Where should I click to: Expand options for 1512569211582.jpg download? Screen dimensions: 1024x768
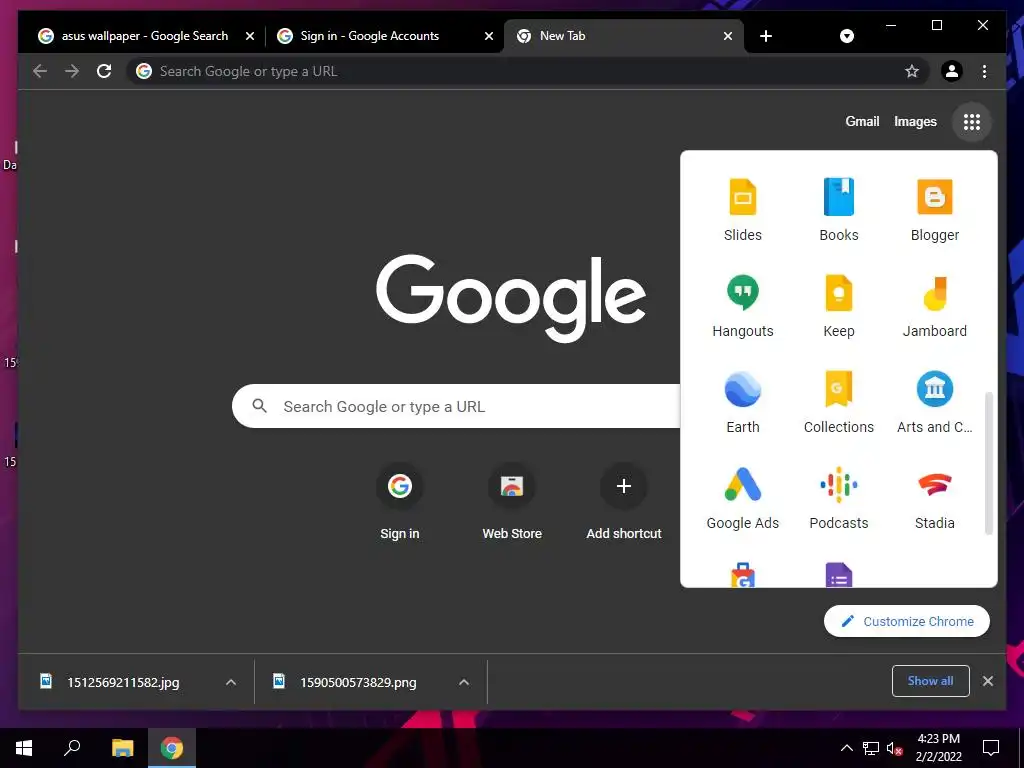(231, 682)
